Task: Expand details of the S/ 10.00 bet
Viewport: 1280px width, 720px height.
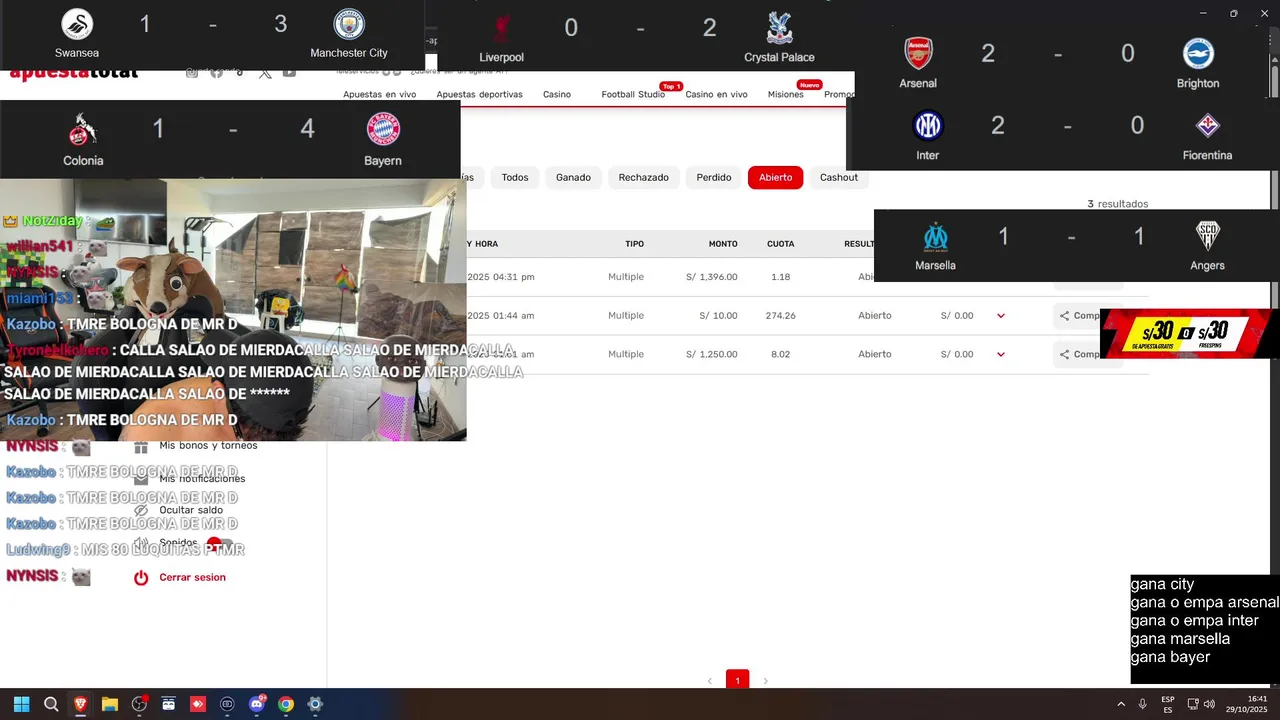Action: pos(1001,316)
